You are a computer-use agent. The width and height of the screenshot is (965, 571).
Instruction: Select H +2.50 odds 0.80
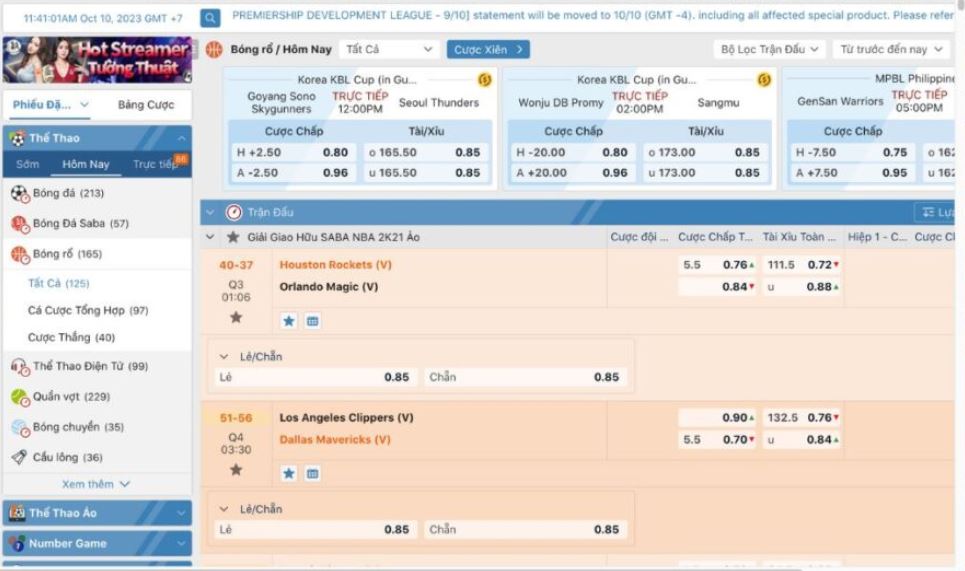pos(292,153)
